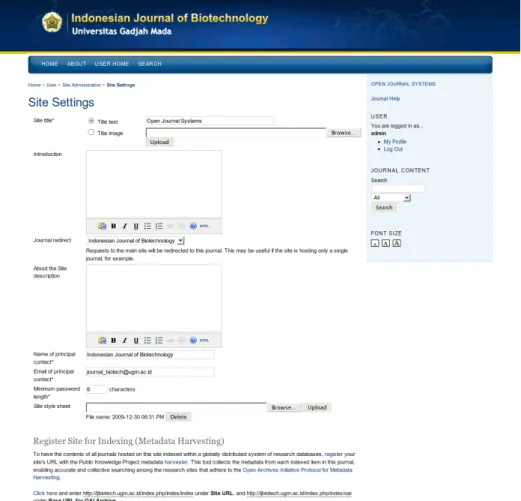The image size is (521, 501).
Task: Set large font size icon
Action: point(397,243)
